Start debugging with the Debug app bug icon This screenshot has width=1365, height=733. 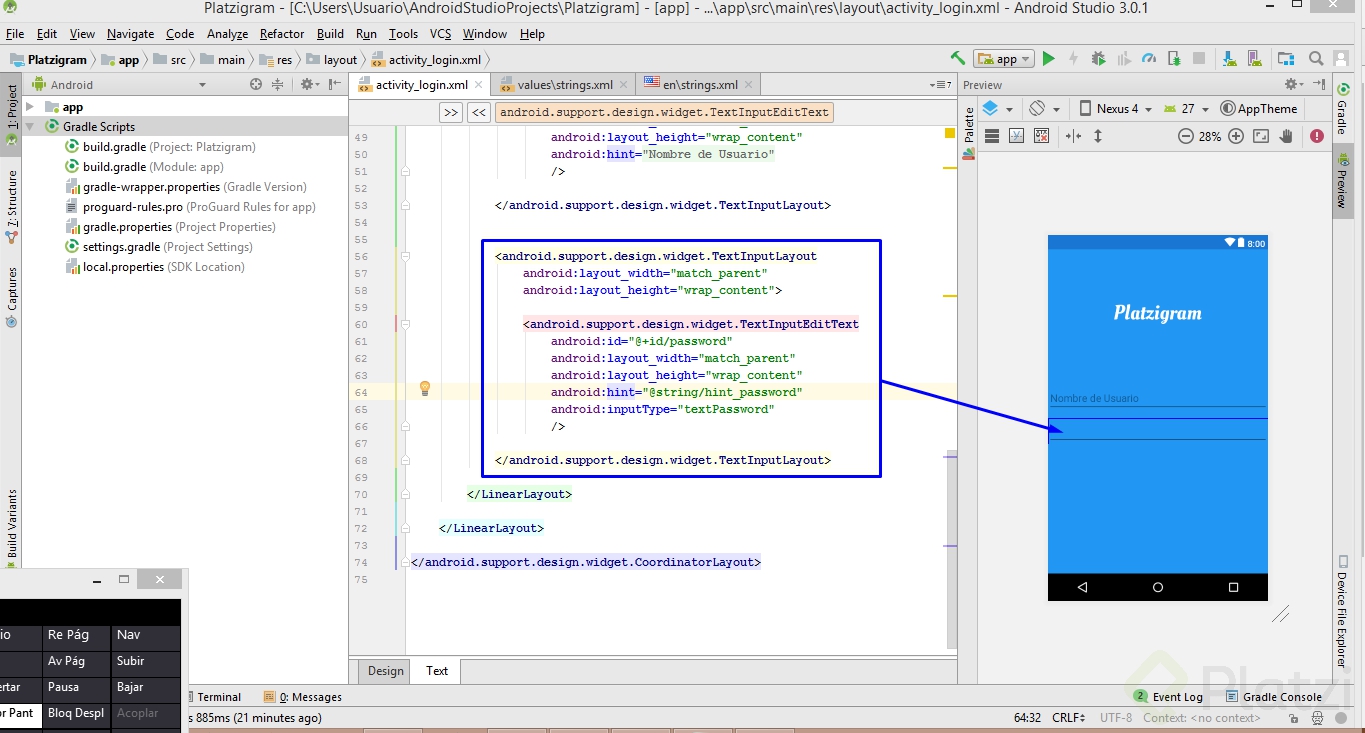pyautogui.click(x=1099, y=59)
